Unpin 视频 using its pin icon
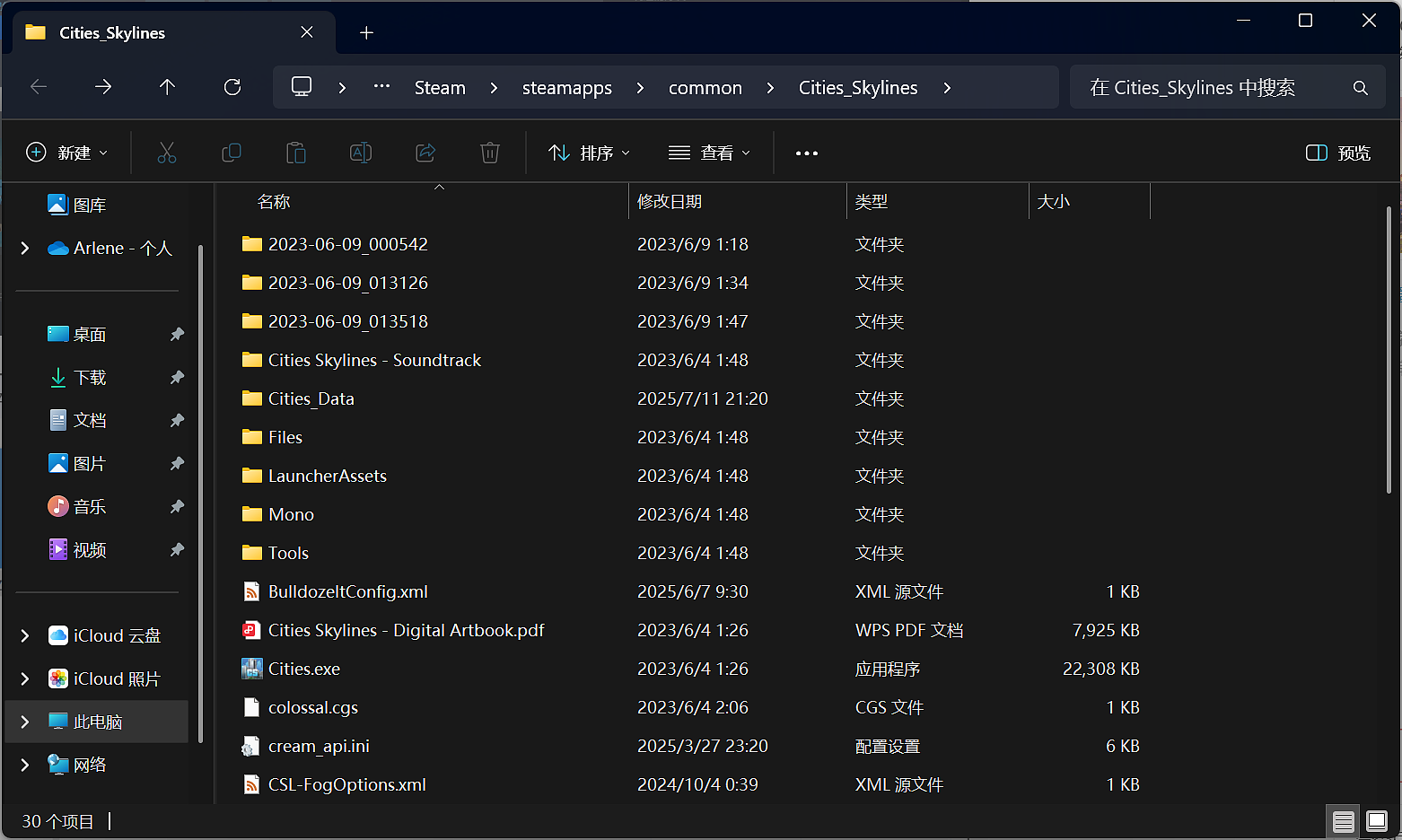The width and height of the screenshot is (1402, 840). click(177, 550)
